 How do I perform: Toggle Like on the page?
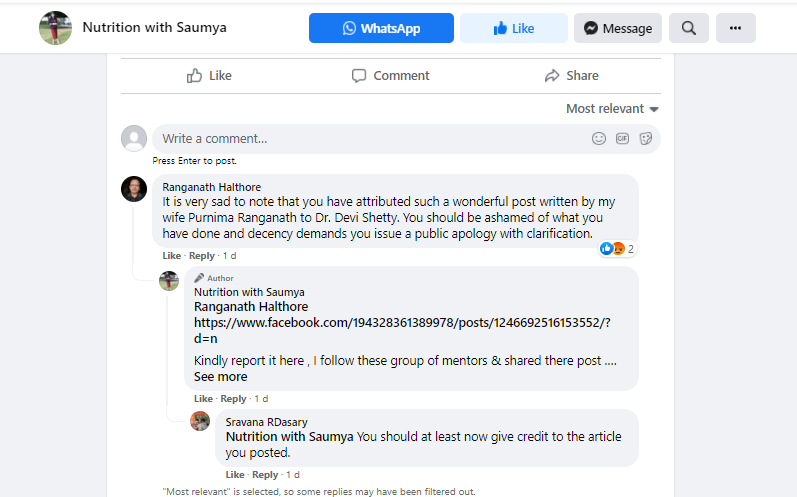[x=514, y=28]
